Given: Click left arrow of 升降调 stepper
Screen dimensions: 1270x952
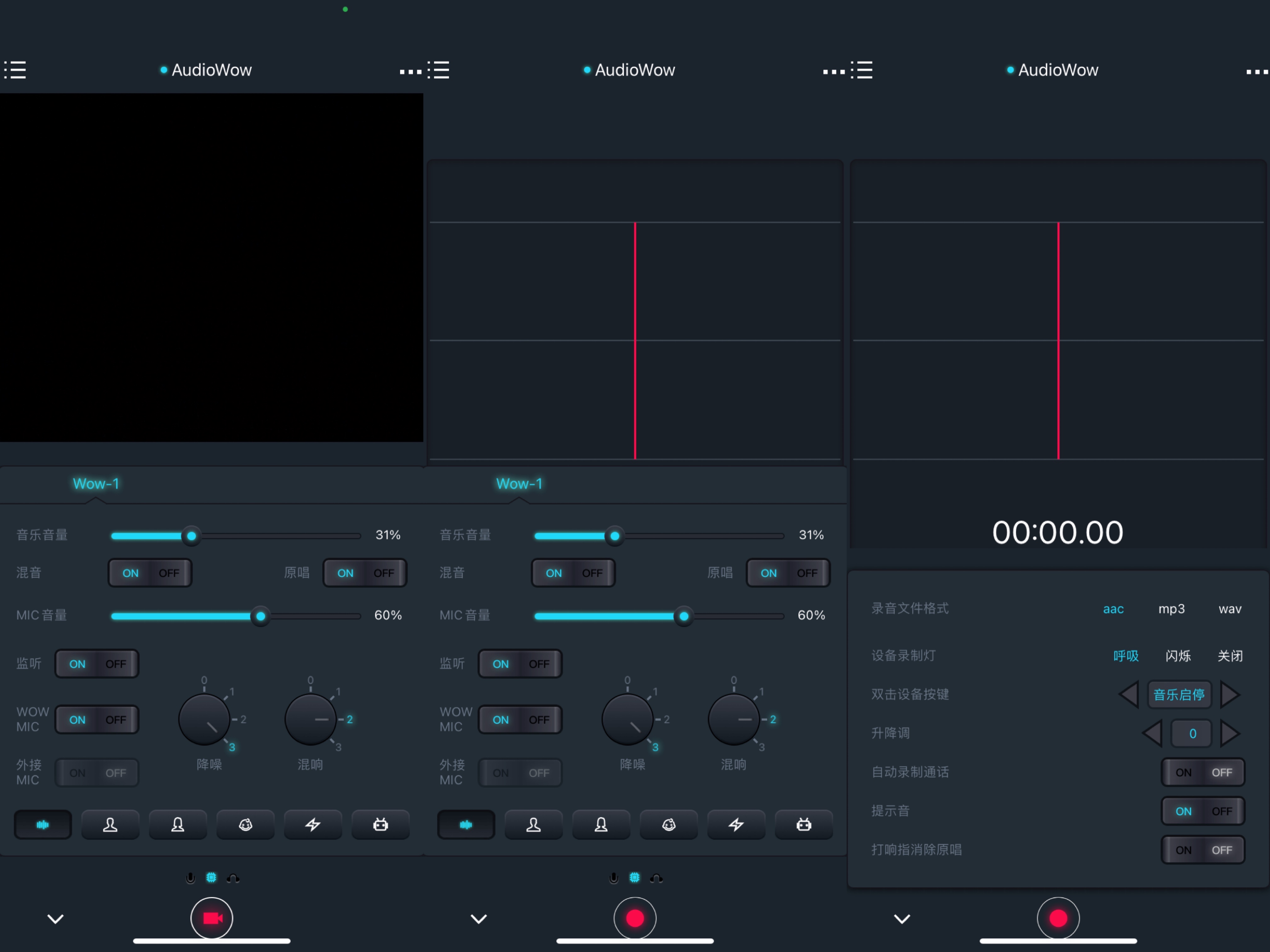Looking at the screenshot, I should tap(1152, 733).
